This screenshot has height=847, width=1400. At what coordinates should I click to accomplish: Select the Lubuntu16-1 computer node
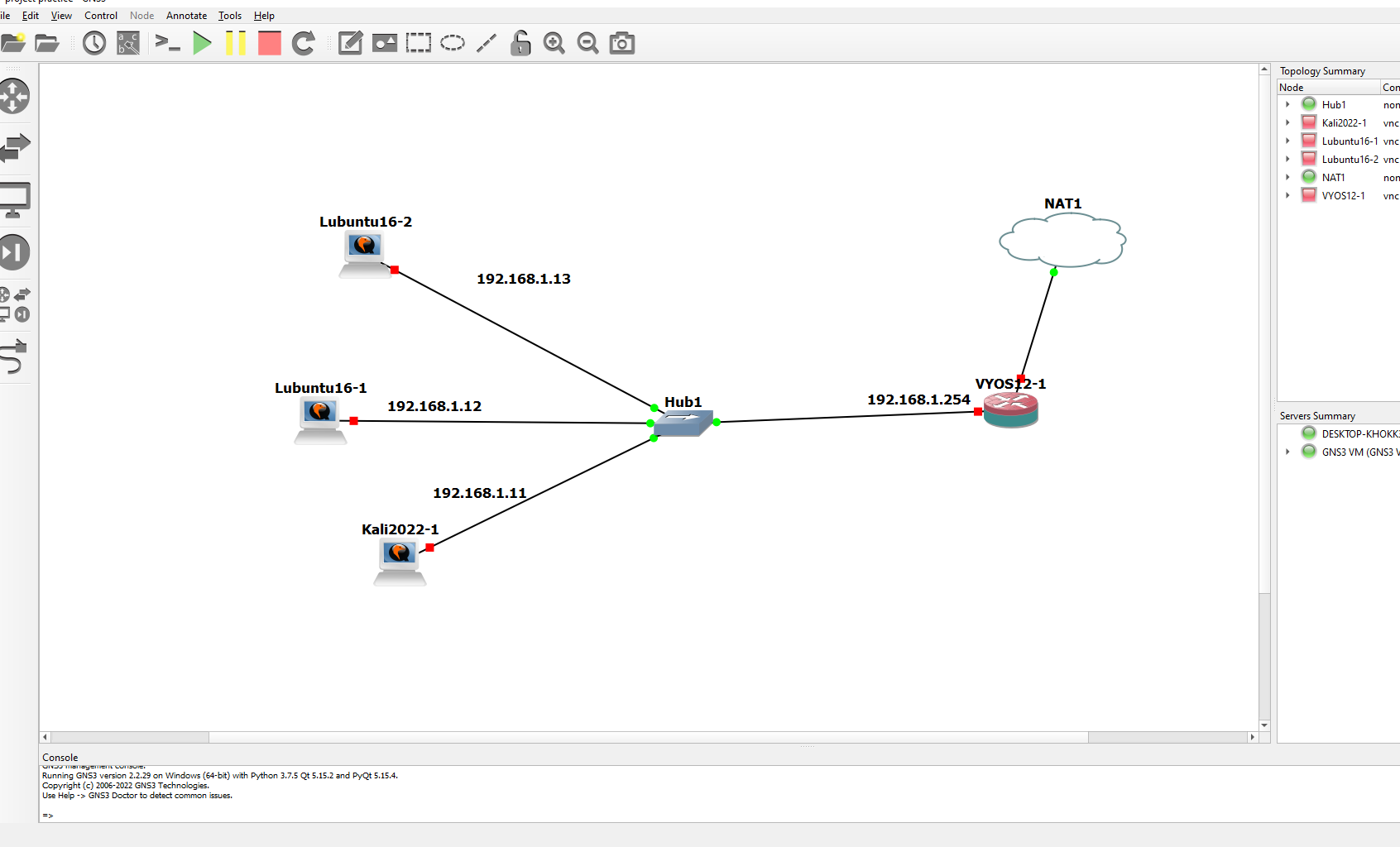click(x=320, y=420)
